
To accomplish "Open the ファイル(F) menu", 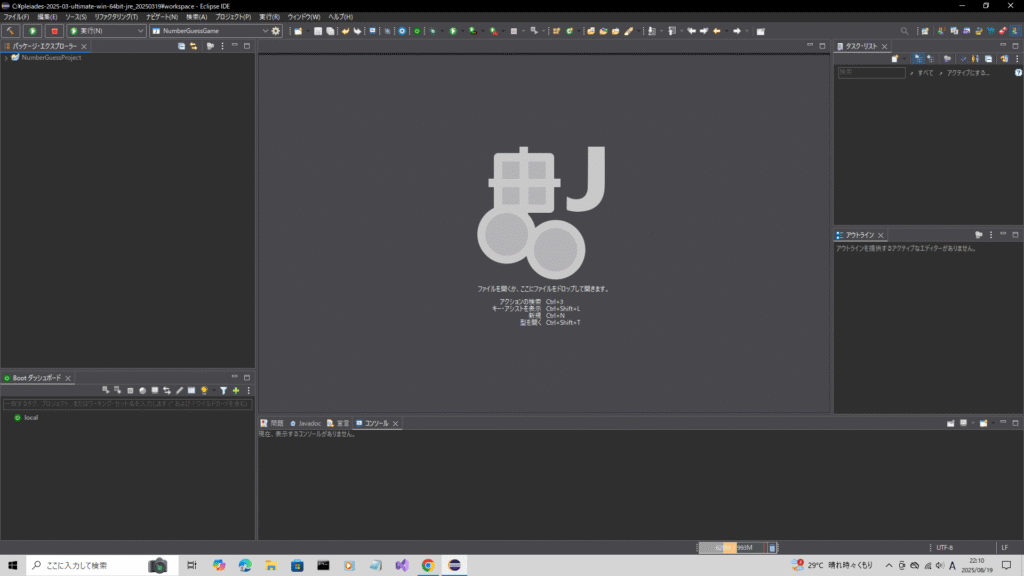I will [16, 17].
